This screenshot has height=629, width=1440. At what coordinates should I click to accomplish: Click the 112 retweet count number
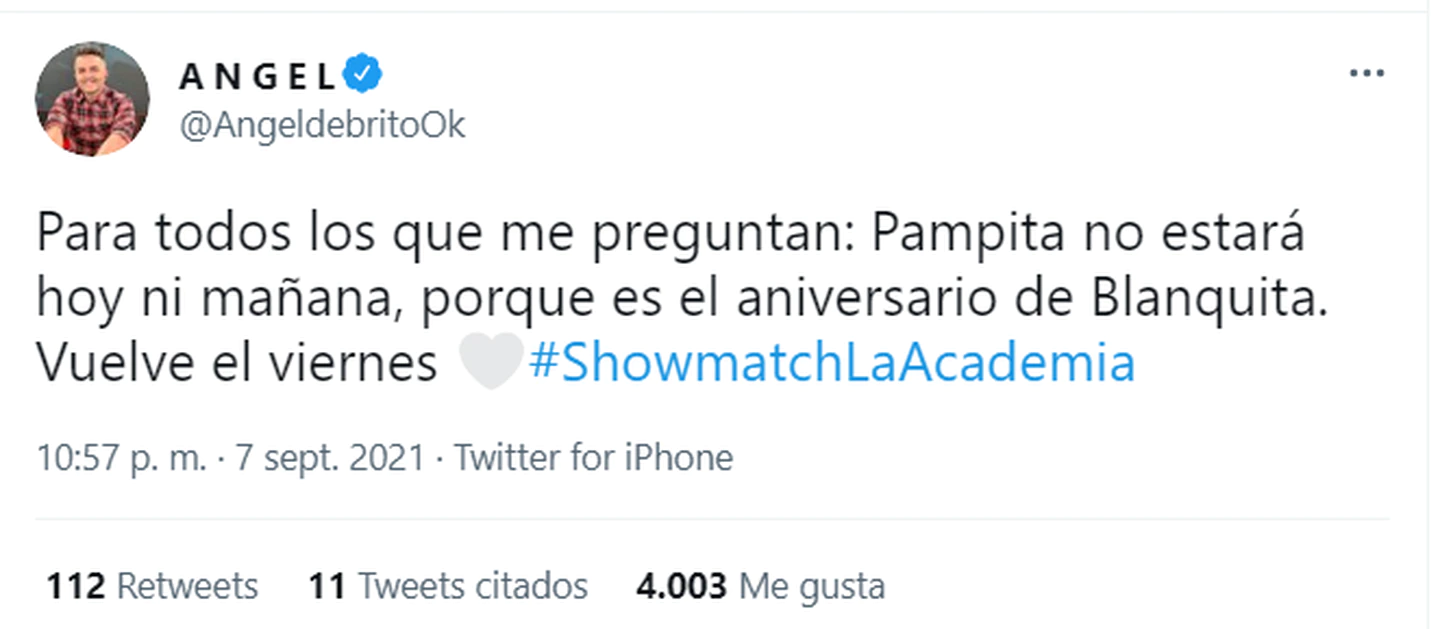[76, 585]
